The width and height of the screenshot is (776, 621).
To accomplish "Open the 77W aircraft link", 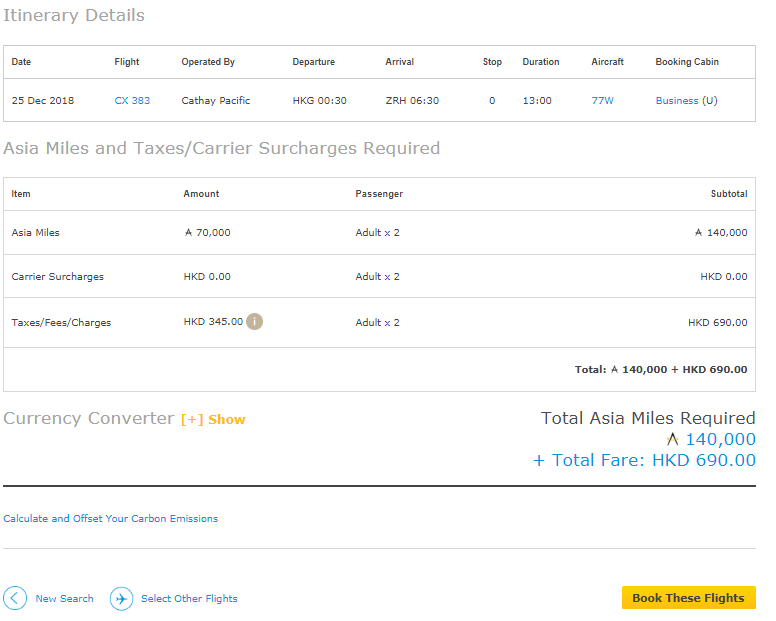I will 602,100.
